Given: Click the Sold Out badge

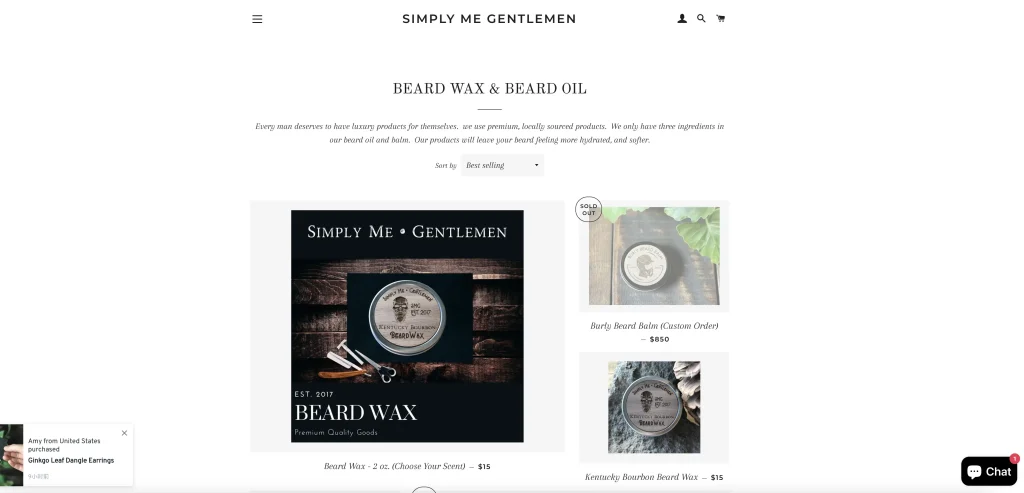Looking at the screenshot, I should (588, 209).
